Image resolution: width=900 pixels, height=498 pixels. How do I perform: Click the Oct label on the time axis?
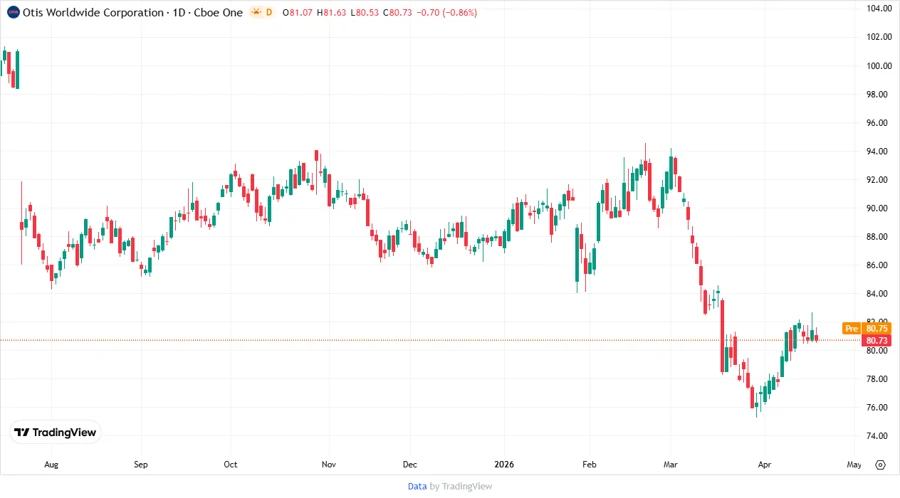[x=230, y=464]
